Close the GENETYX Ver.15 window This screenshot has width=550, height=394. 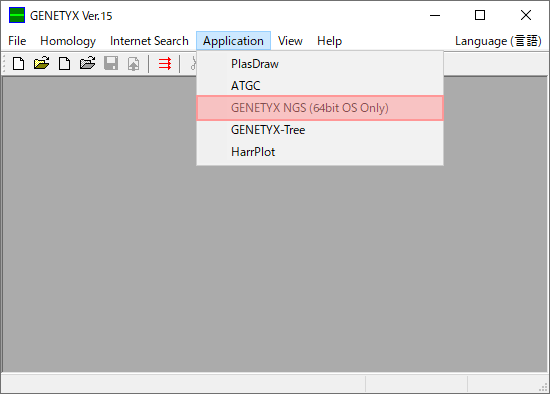526,15
